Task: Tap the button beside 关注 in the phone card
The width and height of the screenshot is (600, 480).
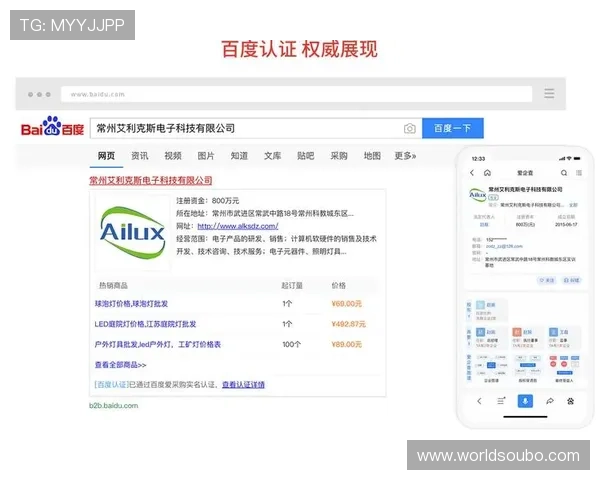Action: (x=571, y=280)
